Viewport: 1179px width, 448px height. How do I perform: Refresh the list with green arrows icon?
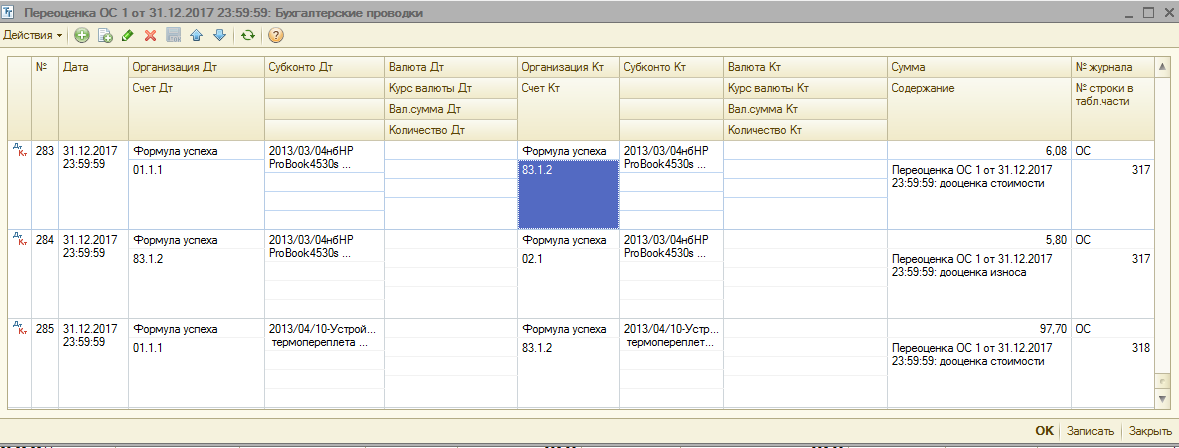[x=247, y=35]
